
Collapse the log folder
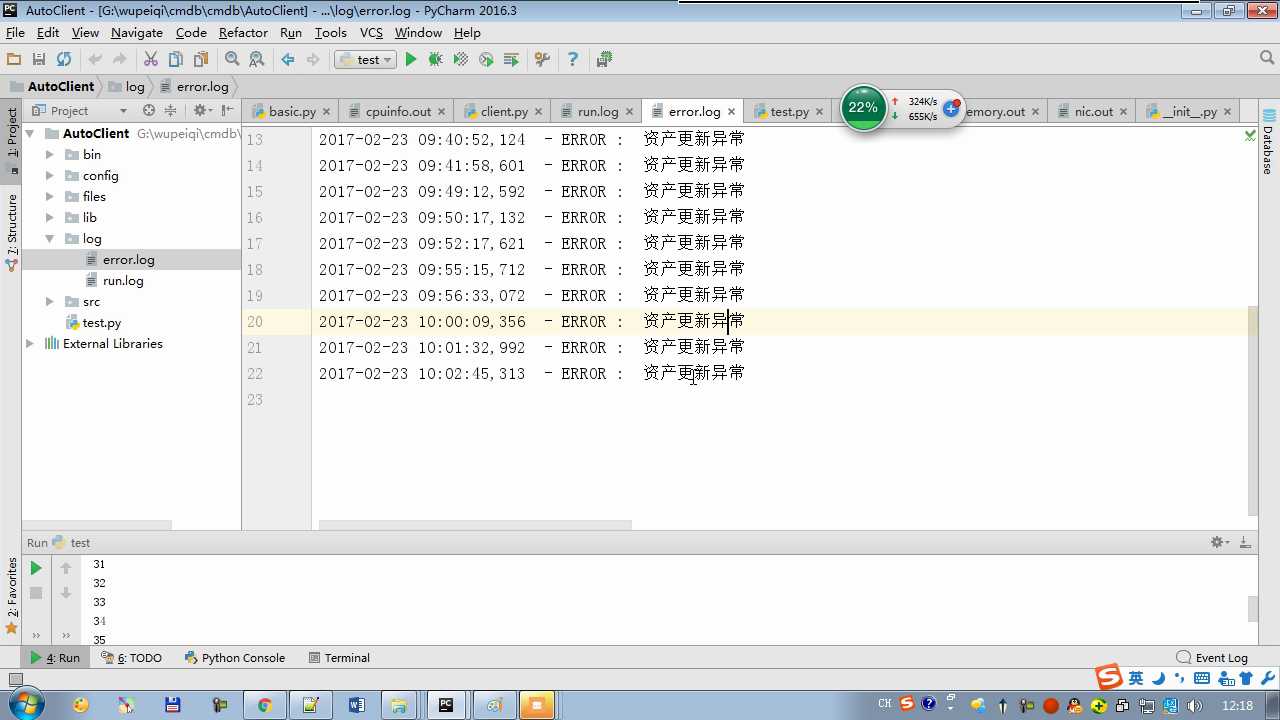(x=50, y=238)
